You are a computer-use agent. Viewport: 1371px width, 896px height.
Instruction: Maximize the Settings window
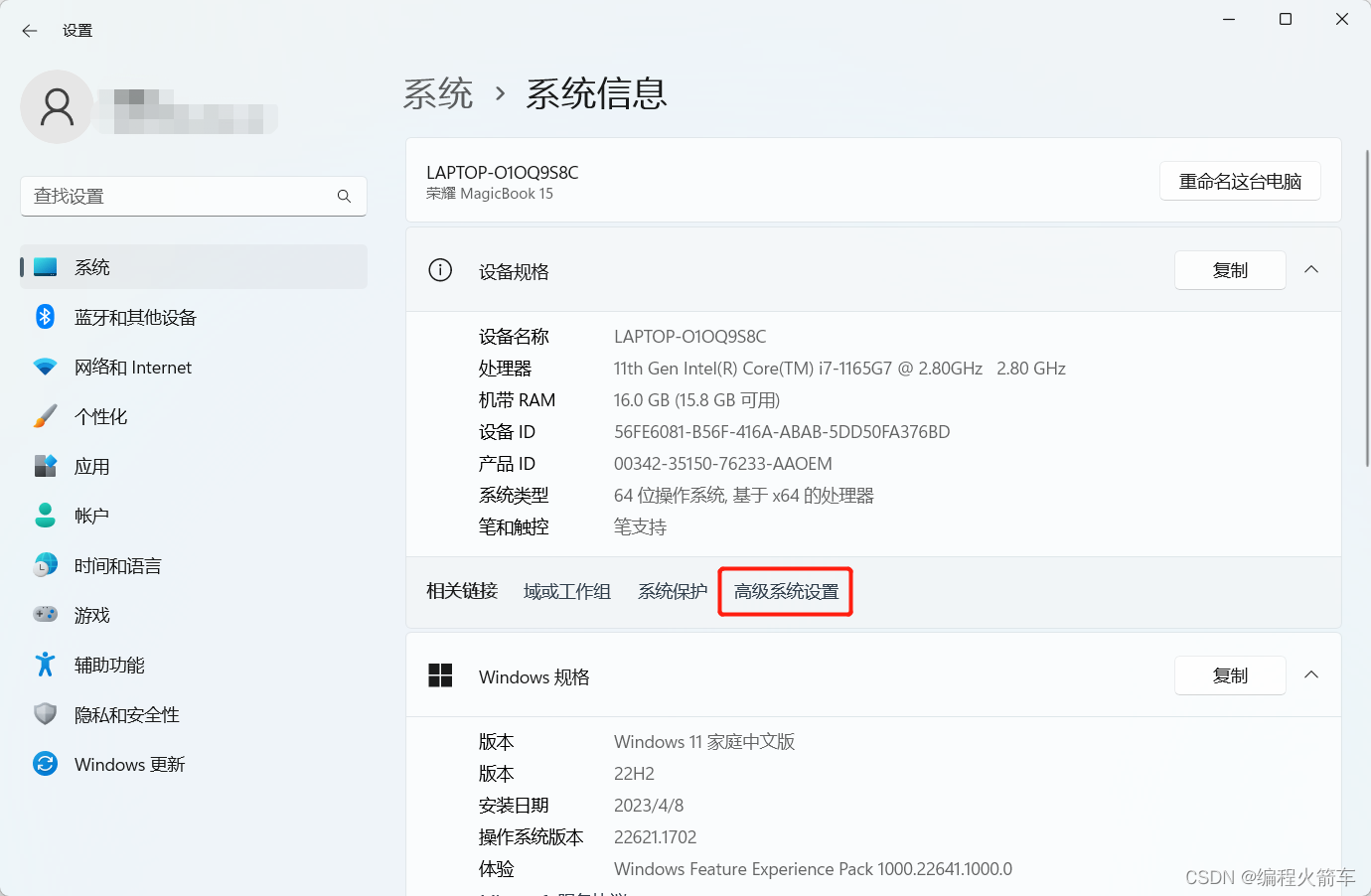click(x=1286, y=19)
